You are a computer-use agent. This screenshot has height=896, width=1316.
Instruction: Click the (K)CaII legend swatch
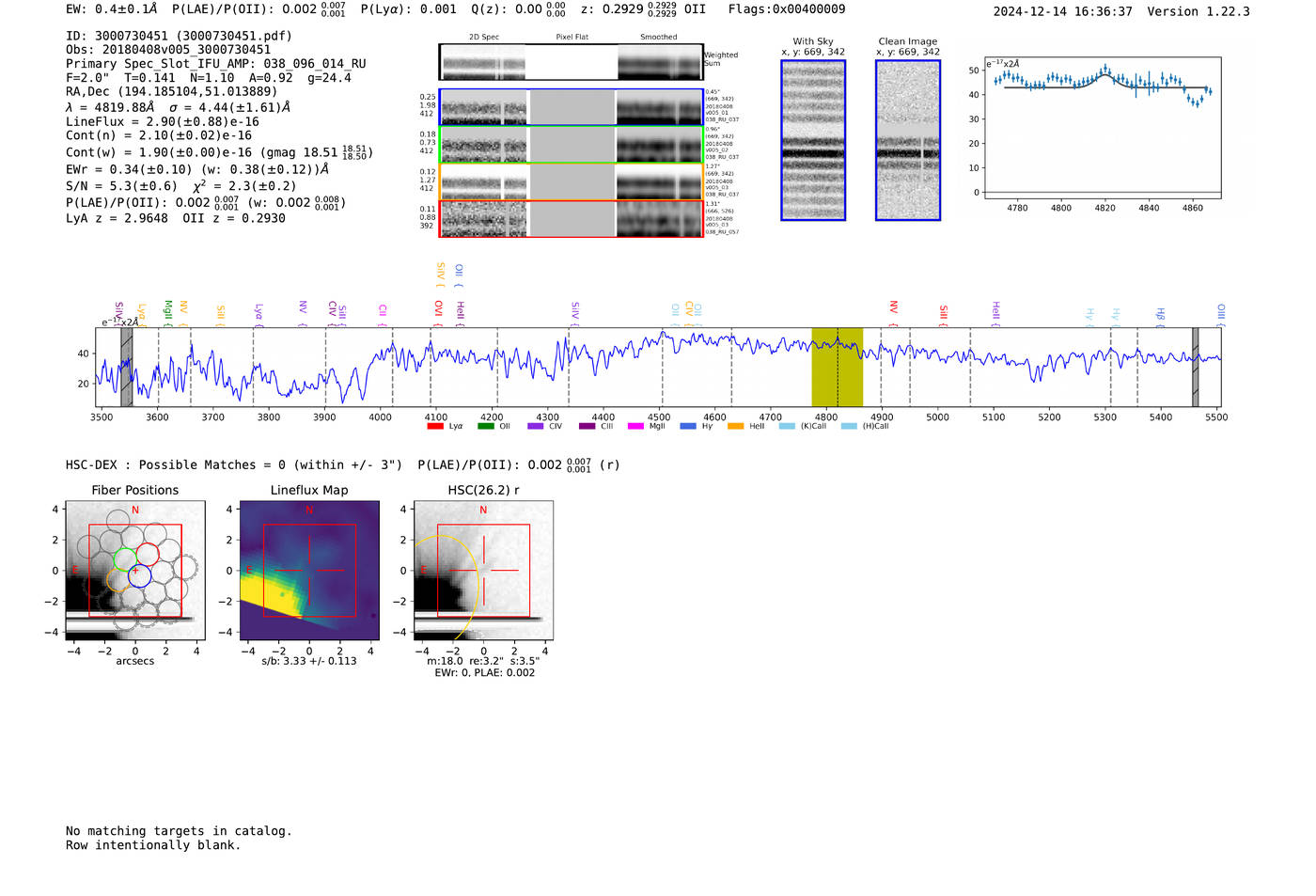pyautogui.click(x=787, y=426)
